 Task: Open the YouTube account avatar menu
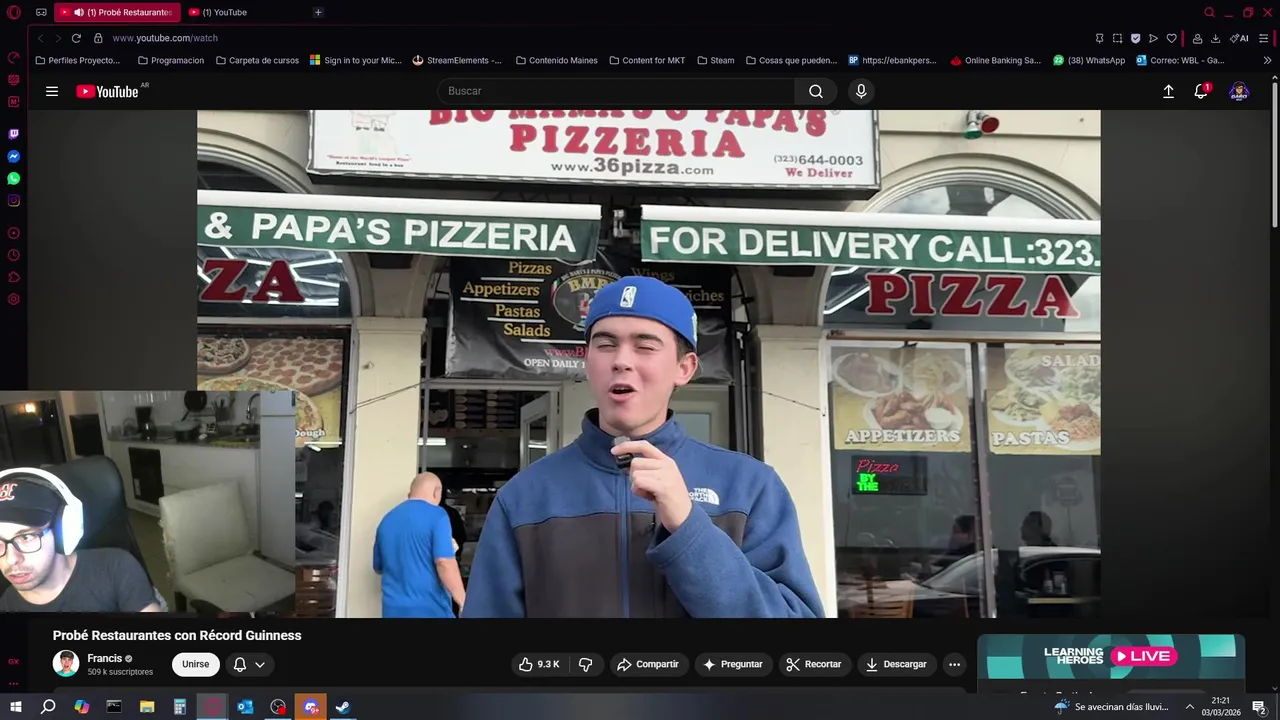coord(1239,91)
